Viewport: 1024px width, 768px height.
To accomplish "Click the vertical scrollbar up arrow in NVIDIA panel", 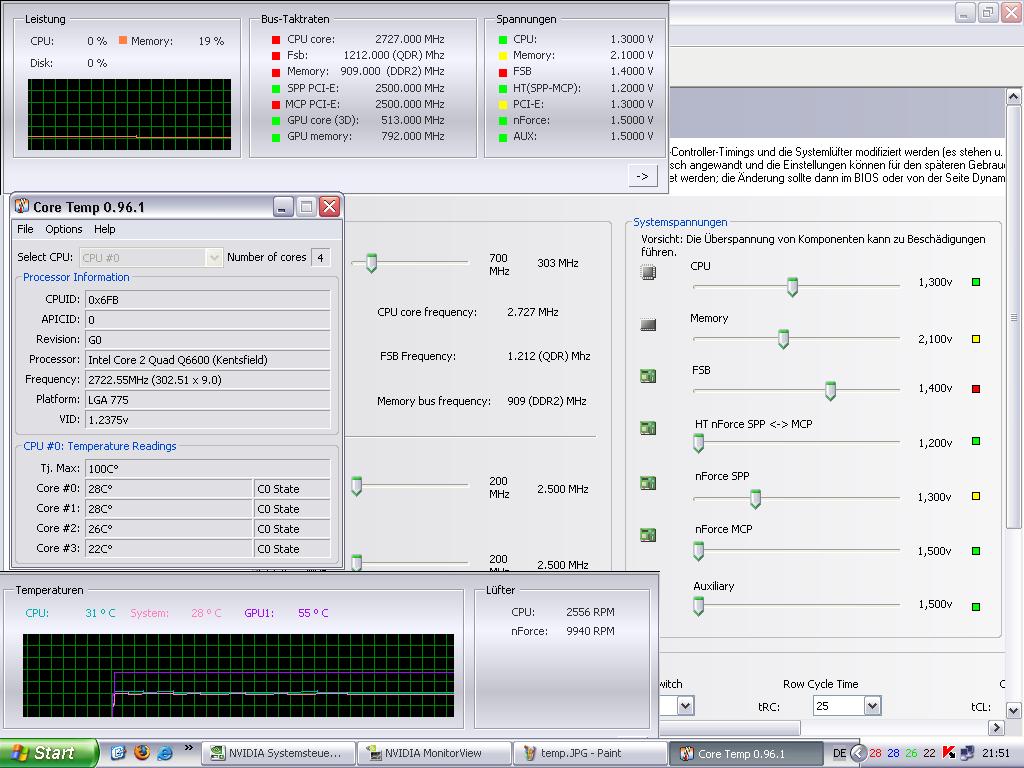I will coord(1013,97).
